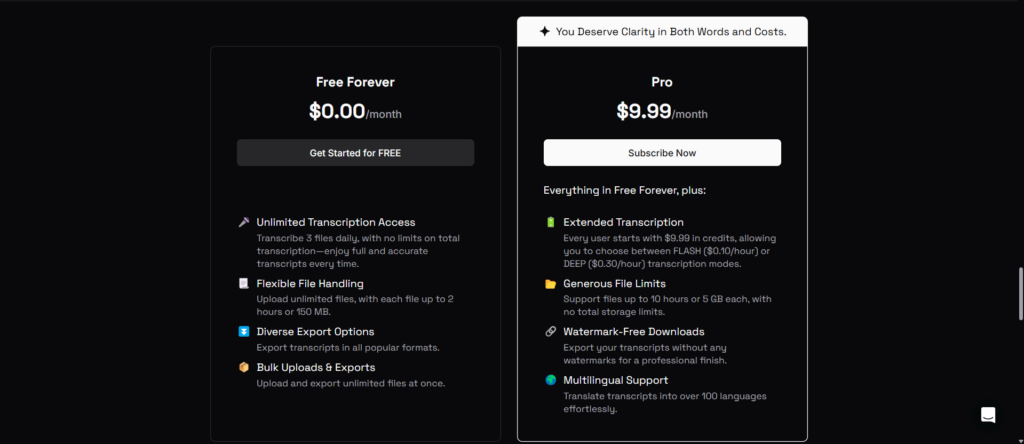
Task: Click the $0.00 price text
Action: coord(337,112)
